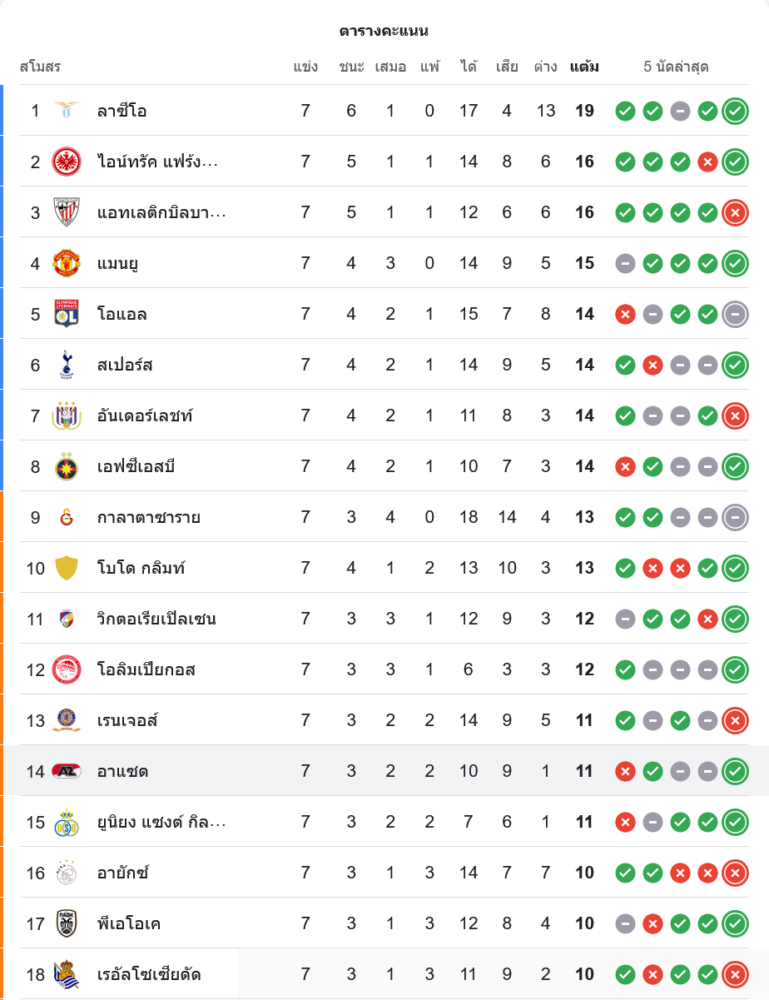Open the กาลาตาซาราย team link
The height and width of the screenshot is (1000, 769).
tap(149, 517)
